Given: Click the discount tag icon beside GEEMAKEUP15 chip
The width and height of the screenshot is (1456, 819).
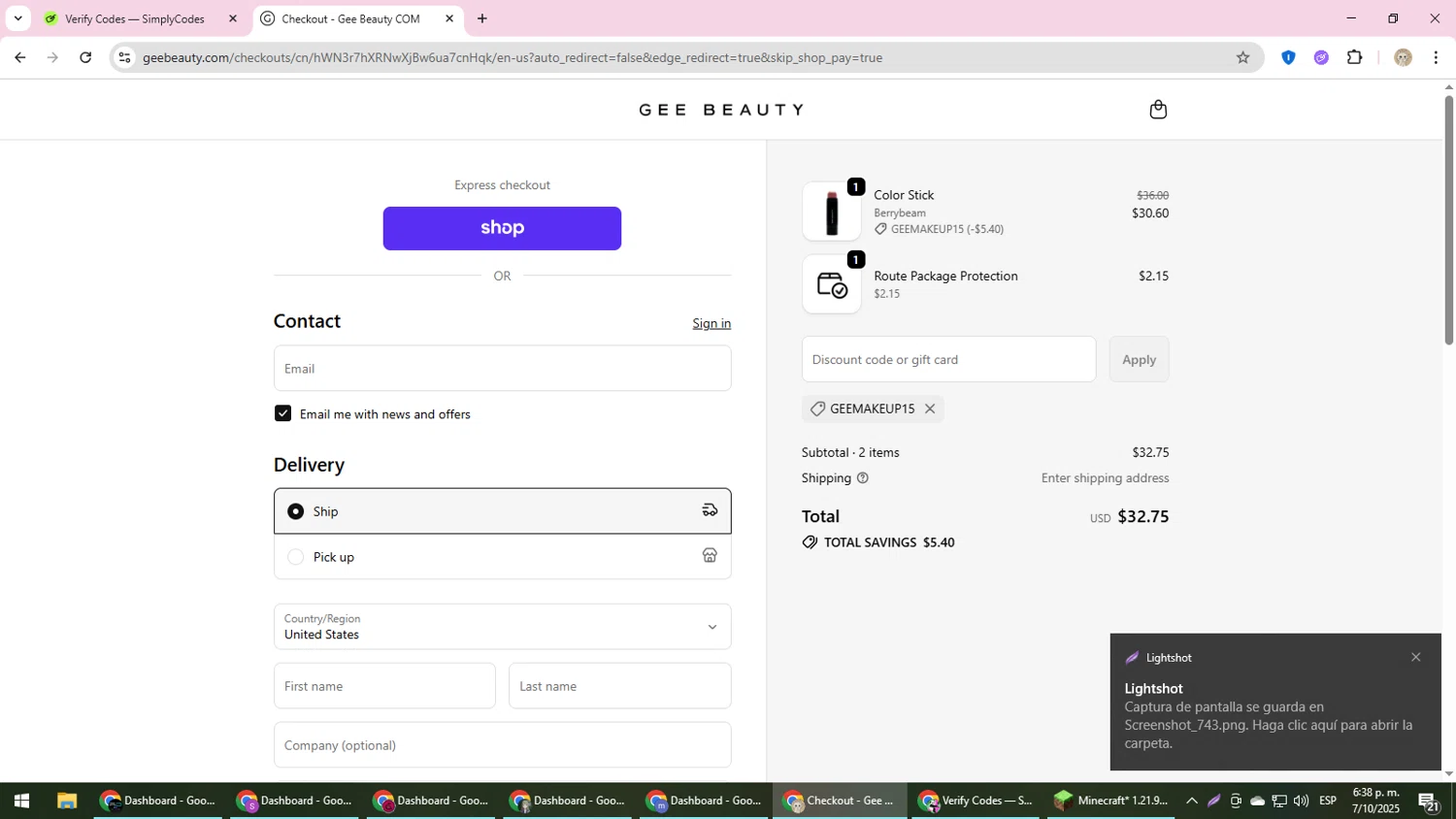Looking at the screenshot, I should tap(817, 409).
